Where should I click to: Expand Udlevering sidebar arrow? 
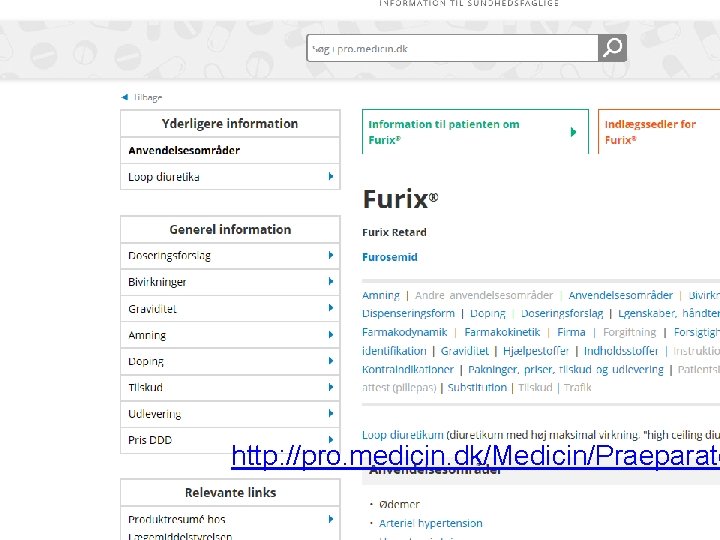pos(331,414)
